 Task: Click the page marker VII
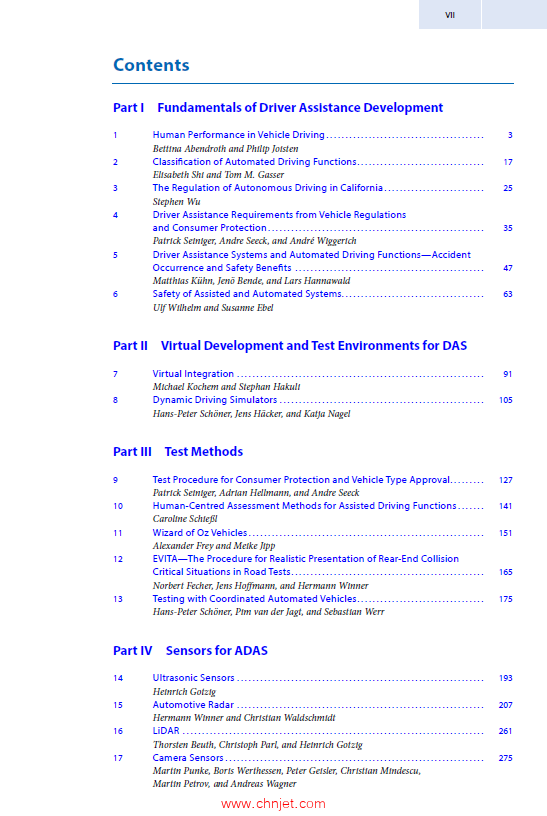pos(450,15)
